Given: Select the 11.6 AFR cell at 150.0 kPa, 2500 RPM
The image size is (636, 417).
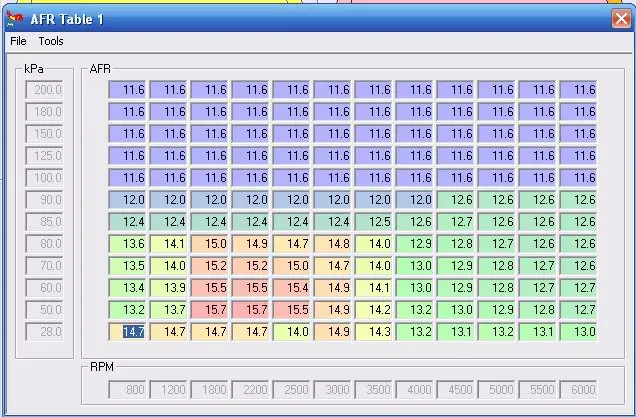Looking at the screenshot, I should click(292, 133).
